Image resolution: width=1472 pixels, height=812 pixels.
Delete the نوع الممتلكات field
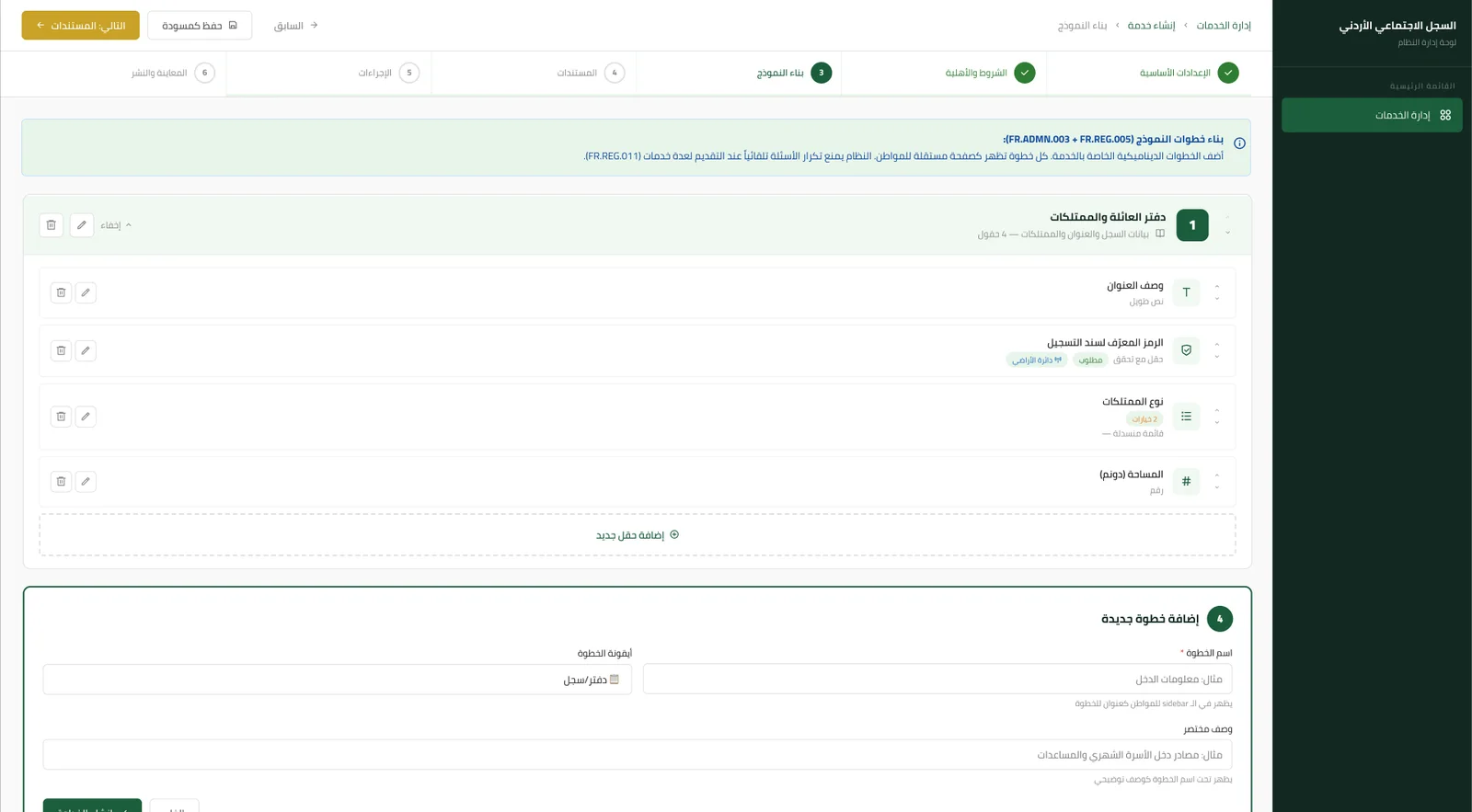point(61,417)
